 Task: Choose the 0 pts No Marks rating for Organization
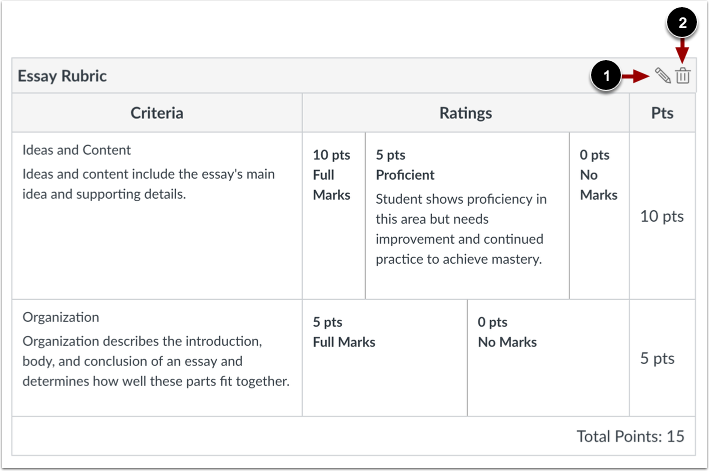click(548, 358)
